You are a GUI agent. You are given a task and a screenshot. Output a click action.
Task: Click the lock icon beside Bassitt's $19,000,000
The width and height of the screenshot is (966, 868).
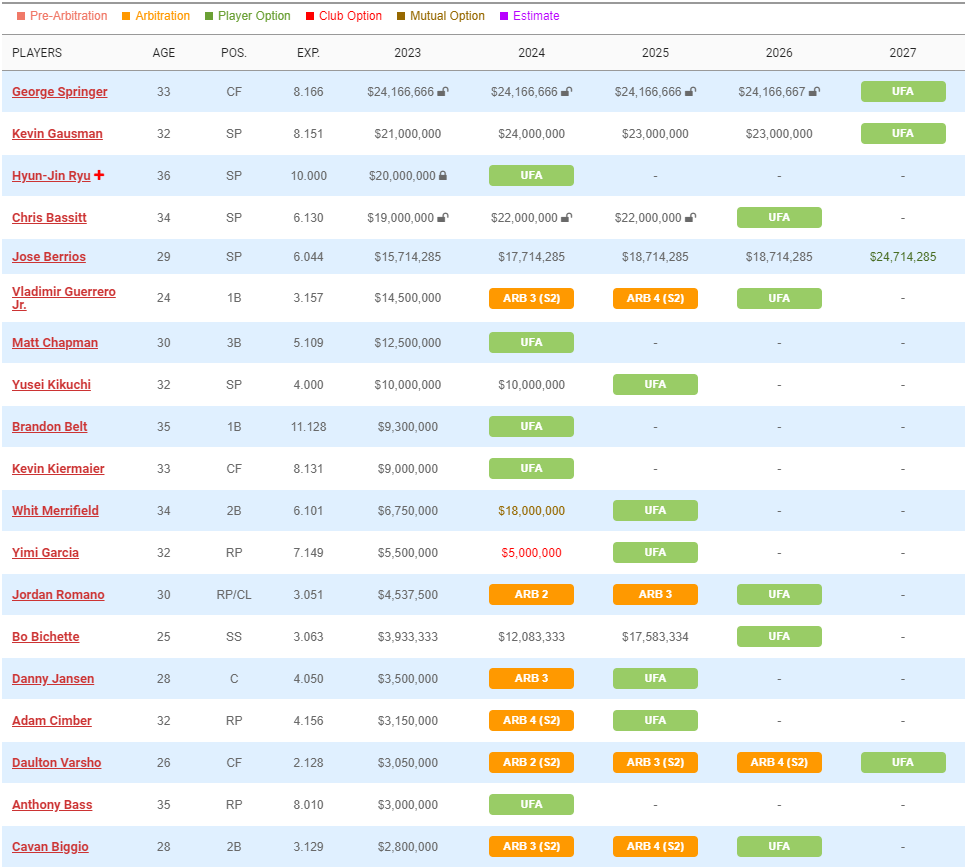pos(443,217)
